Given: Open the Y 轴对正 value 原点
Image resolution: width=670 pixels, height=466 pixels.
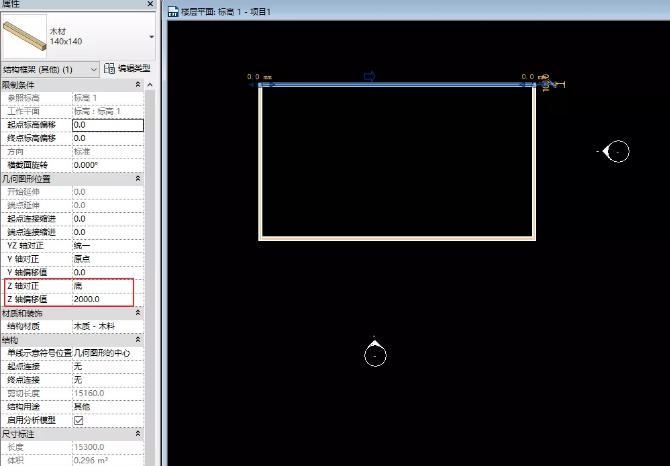Looking at the screenshot, I should coord(108,259).
